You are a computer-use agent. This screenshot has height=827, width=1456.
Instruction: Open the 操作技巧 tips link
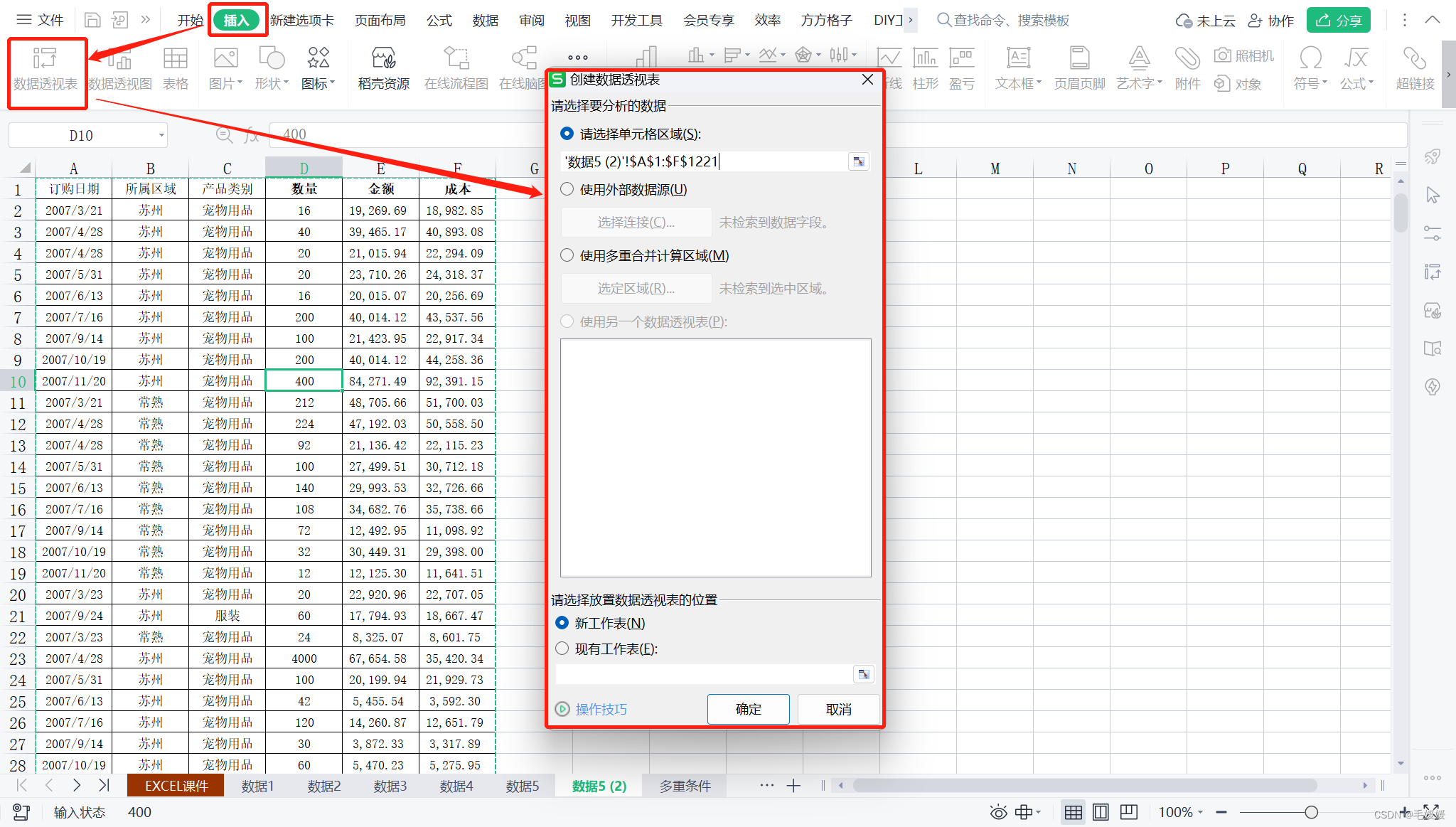tap(601, 709)
